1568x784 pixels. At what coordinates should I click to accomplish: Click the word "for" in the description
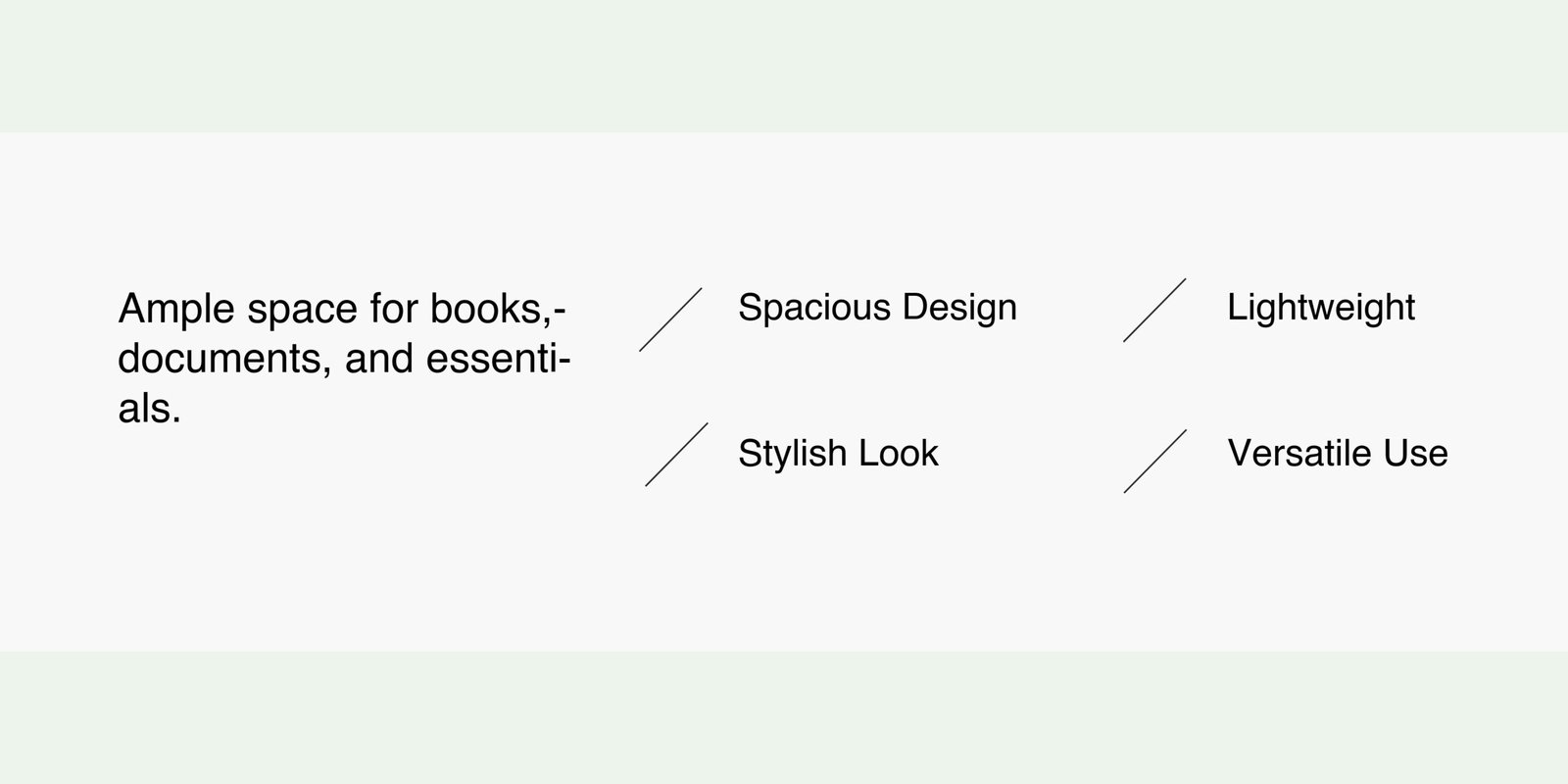point(393,310)
